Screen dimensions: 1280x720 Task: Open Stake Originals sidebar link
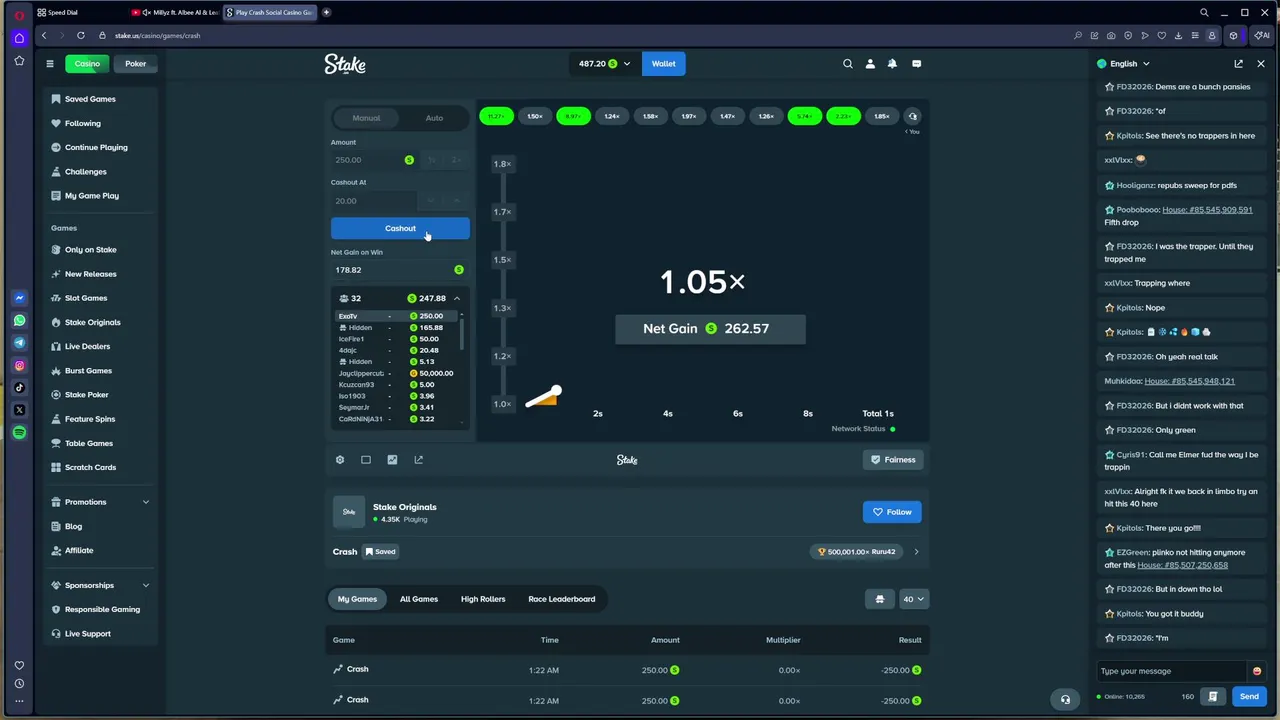click(92, 322)
